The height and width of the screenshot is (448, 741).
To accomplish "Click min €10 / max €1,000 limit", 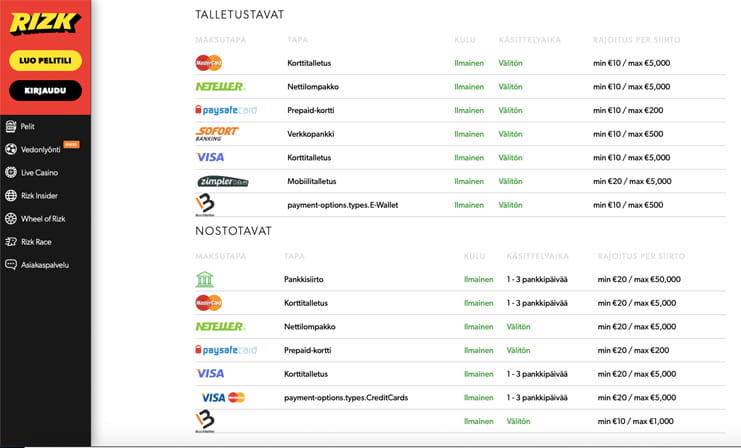I will (635, 421).
